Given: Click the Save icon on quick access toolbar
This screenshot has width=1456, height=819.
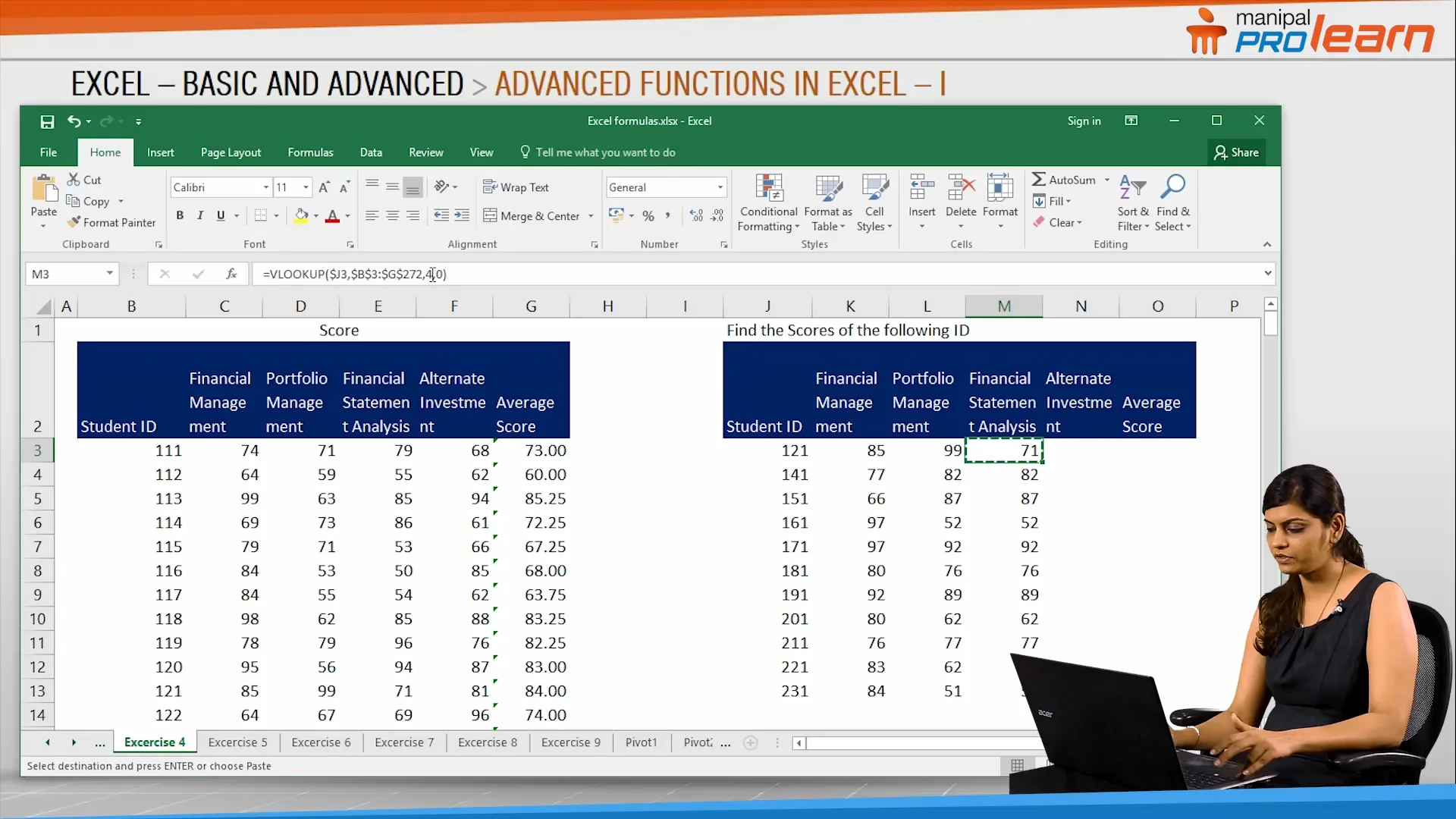Looking at the screenshot, I should tap(47, 121).
